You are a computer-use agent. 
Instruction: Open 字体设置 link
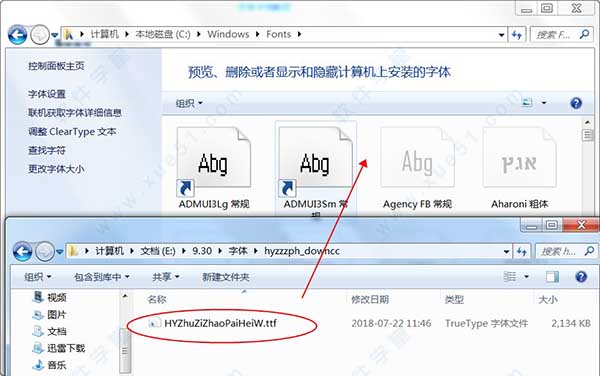point(47,94)
